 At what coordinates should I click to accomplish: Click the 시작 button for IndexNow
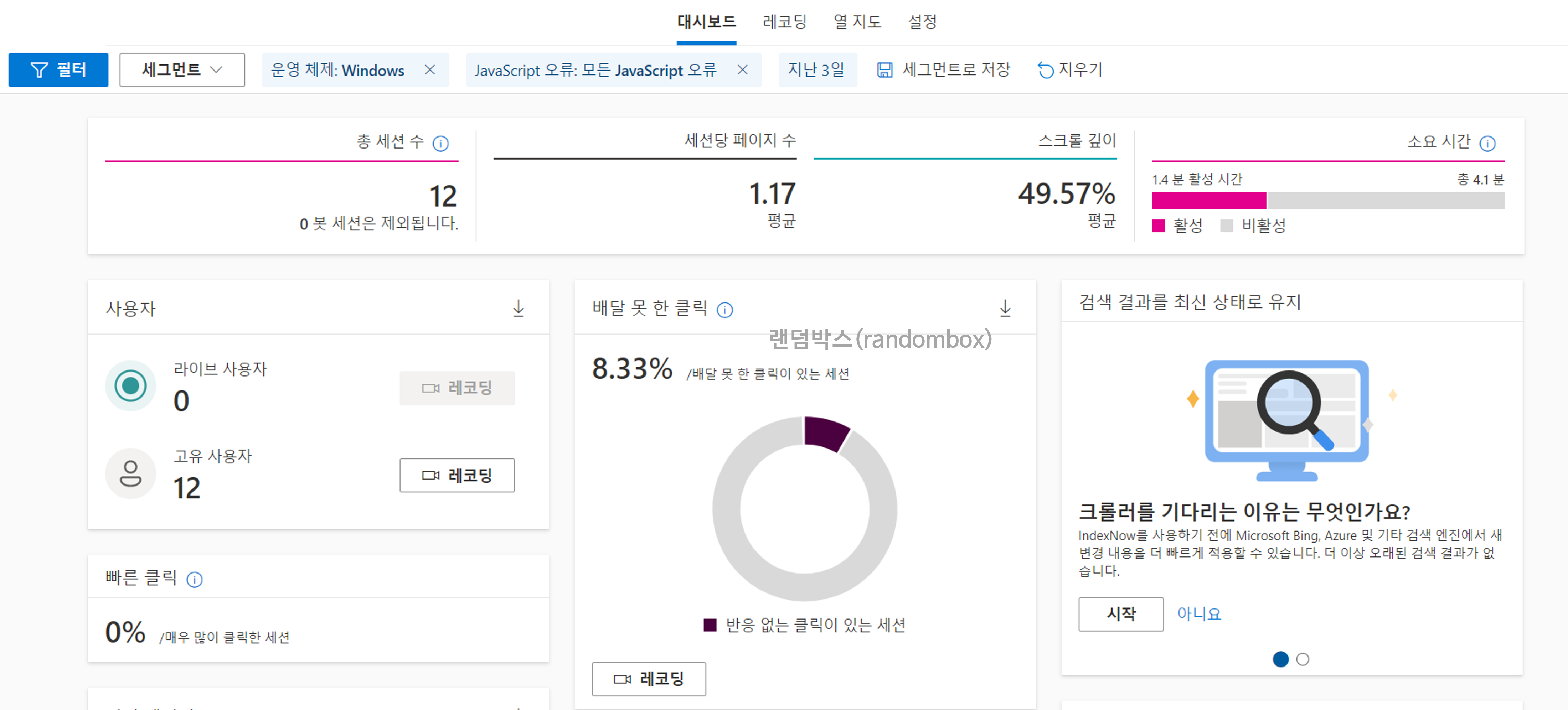1121,614
